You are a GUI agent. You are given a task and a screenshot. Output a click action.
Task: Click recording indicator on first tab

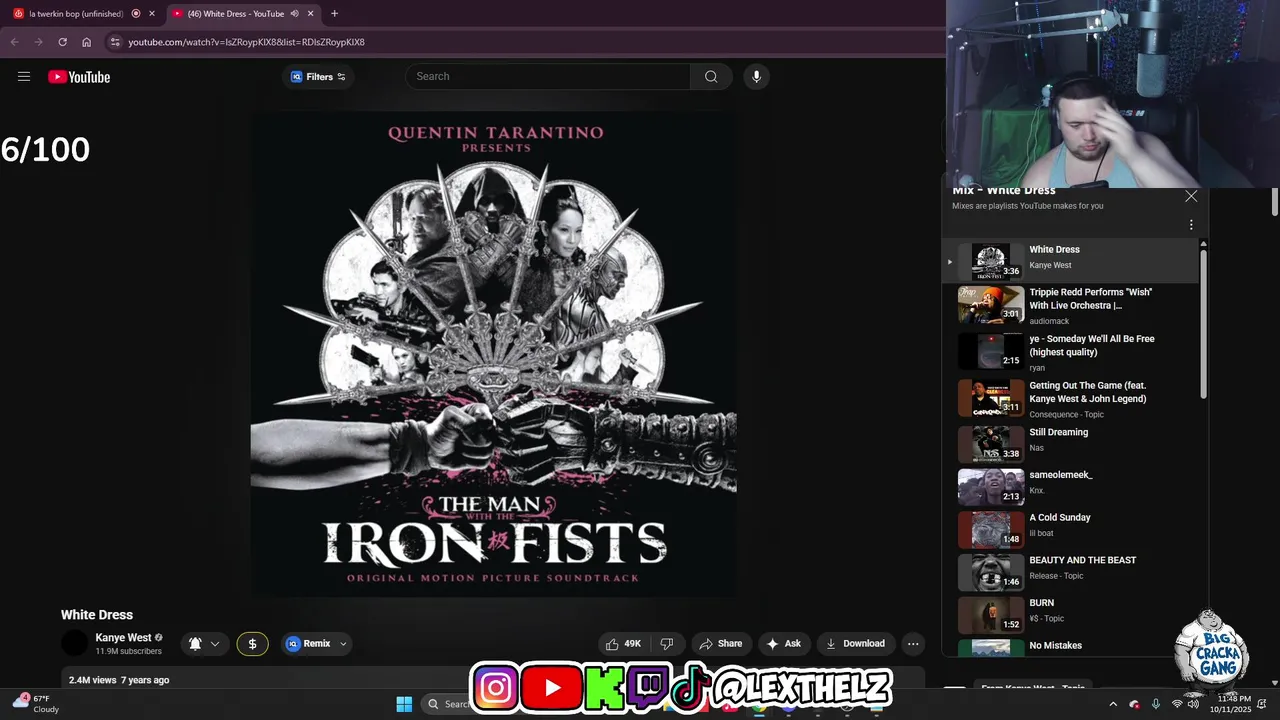coord(136,14)
